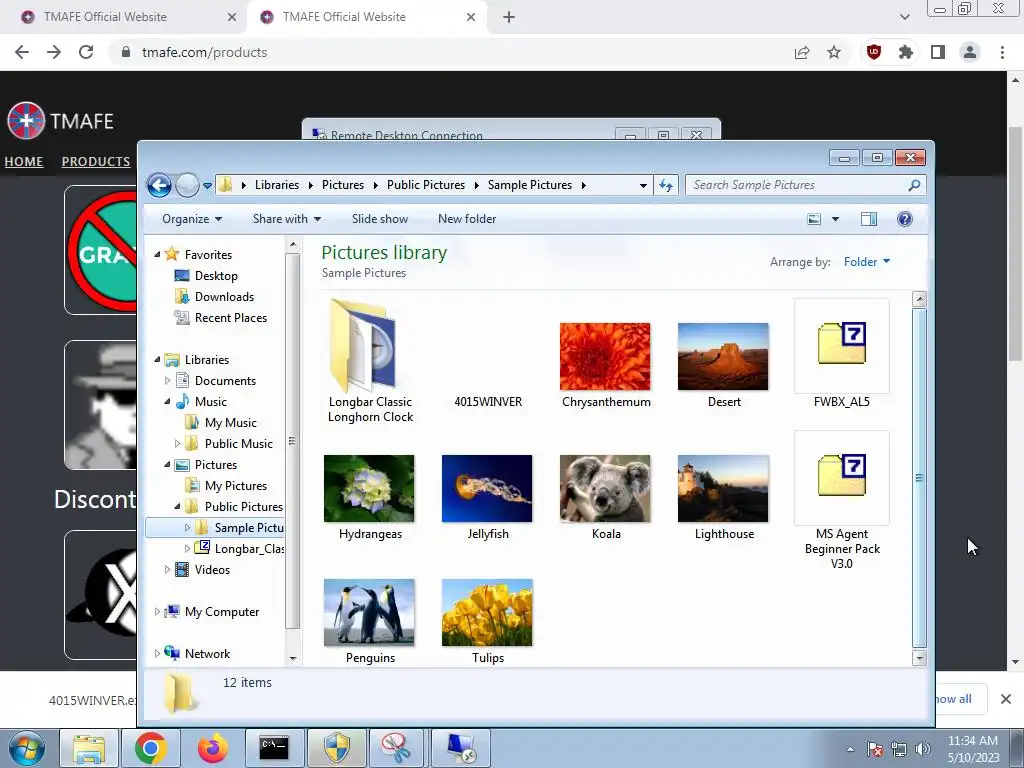Image resolution: width=1024 pixels, height=768 pixels.
Task: Open a new Chrome tab
Action: coord(509,18)
